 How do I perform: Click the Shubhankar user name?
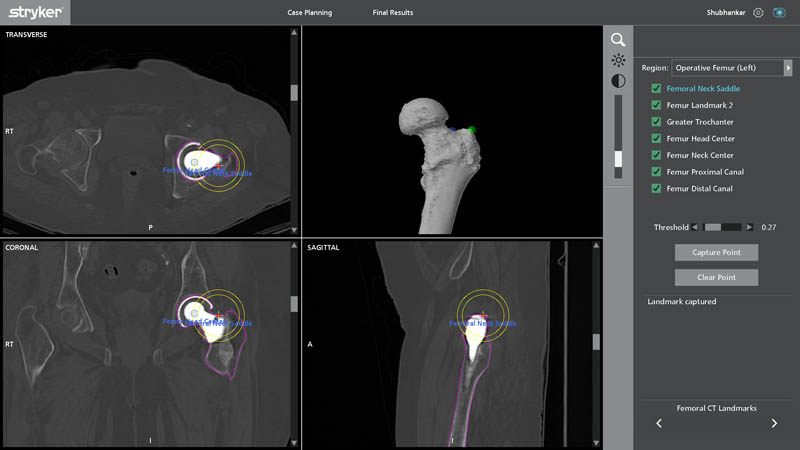click(726, 12)
